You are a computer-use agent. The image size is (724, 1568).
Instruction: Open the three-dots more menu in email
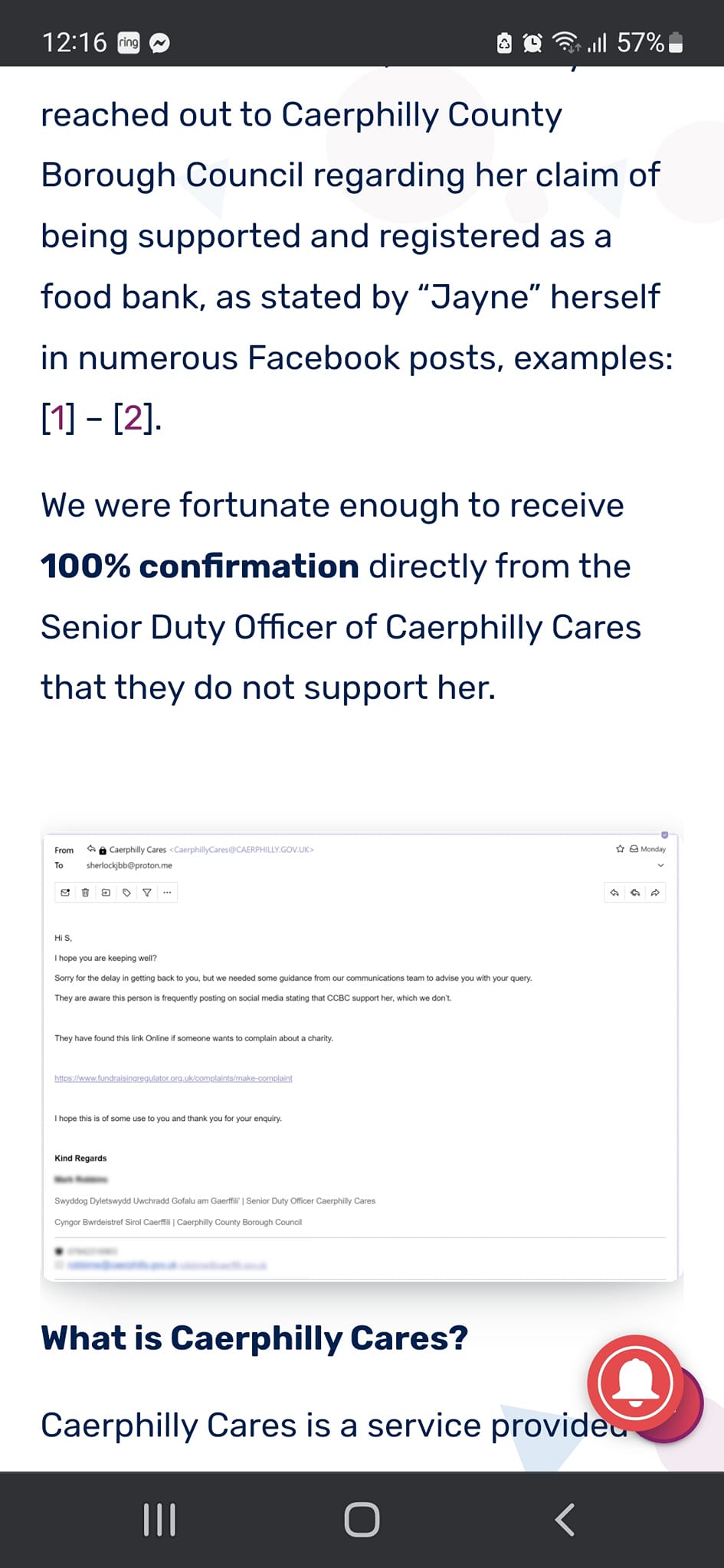pos(167,893)
